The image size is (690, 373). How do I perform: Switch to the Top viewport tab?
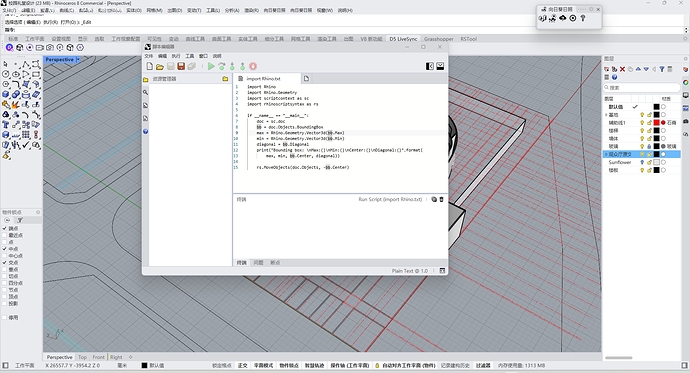coord(82,357)
